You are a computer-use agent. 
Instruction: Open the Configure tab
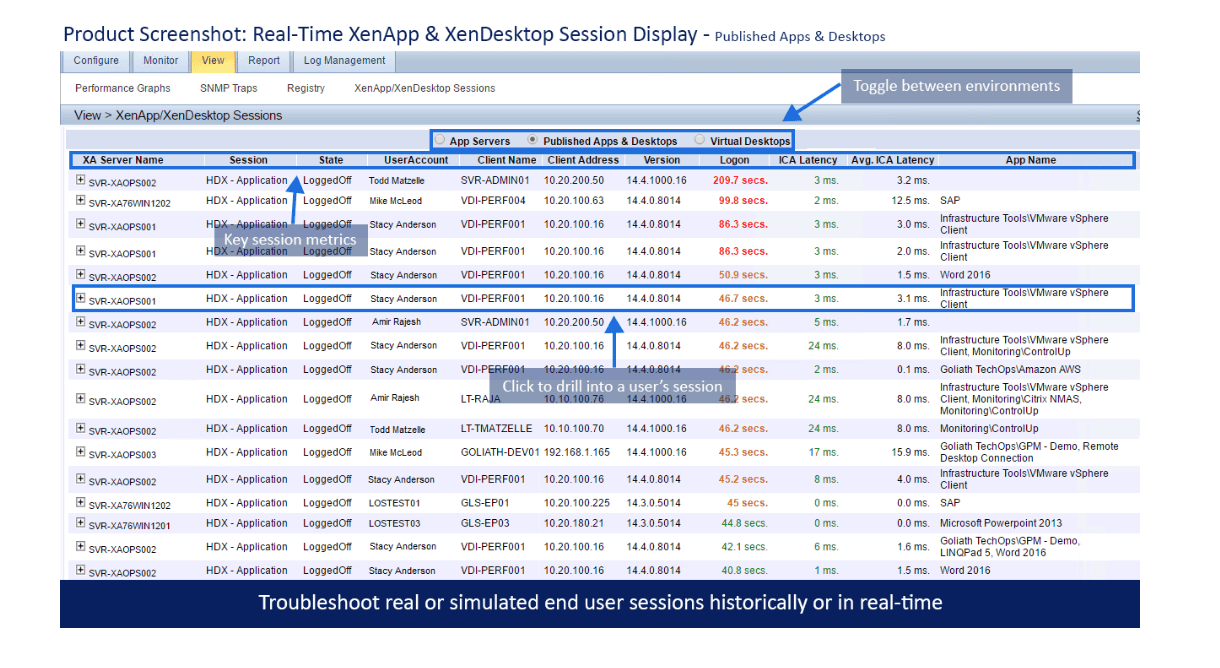pos(96,60)
